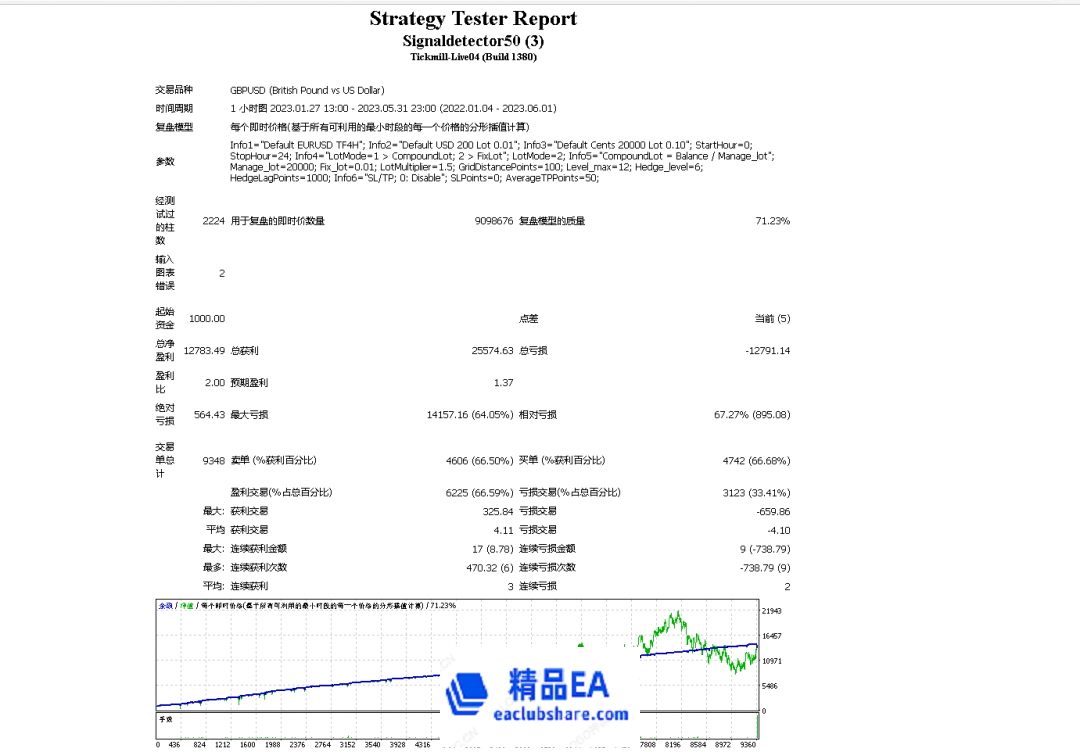Select gross profit value 25574.63
This screenshot has width=1080, height=752.
(492, 351)
